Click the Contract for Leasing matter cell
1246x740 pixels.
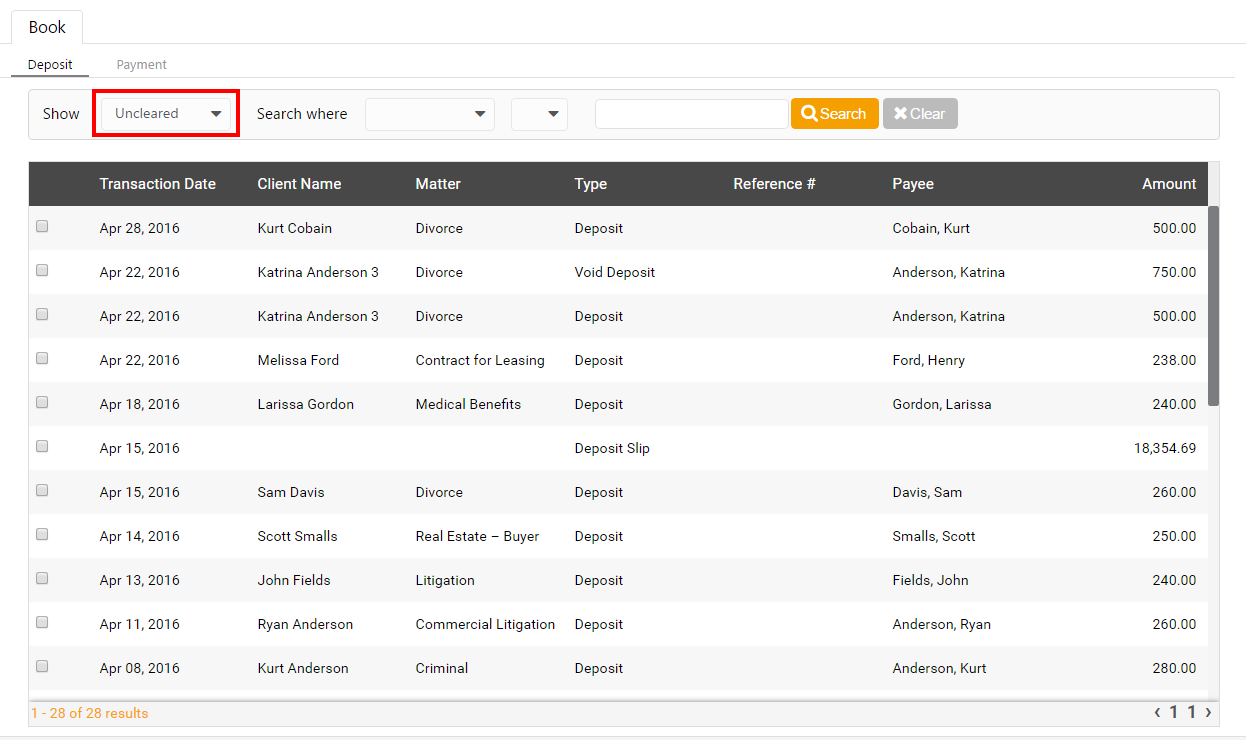point(480,360)
